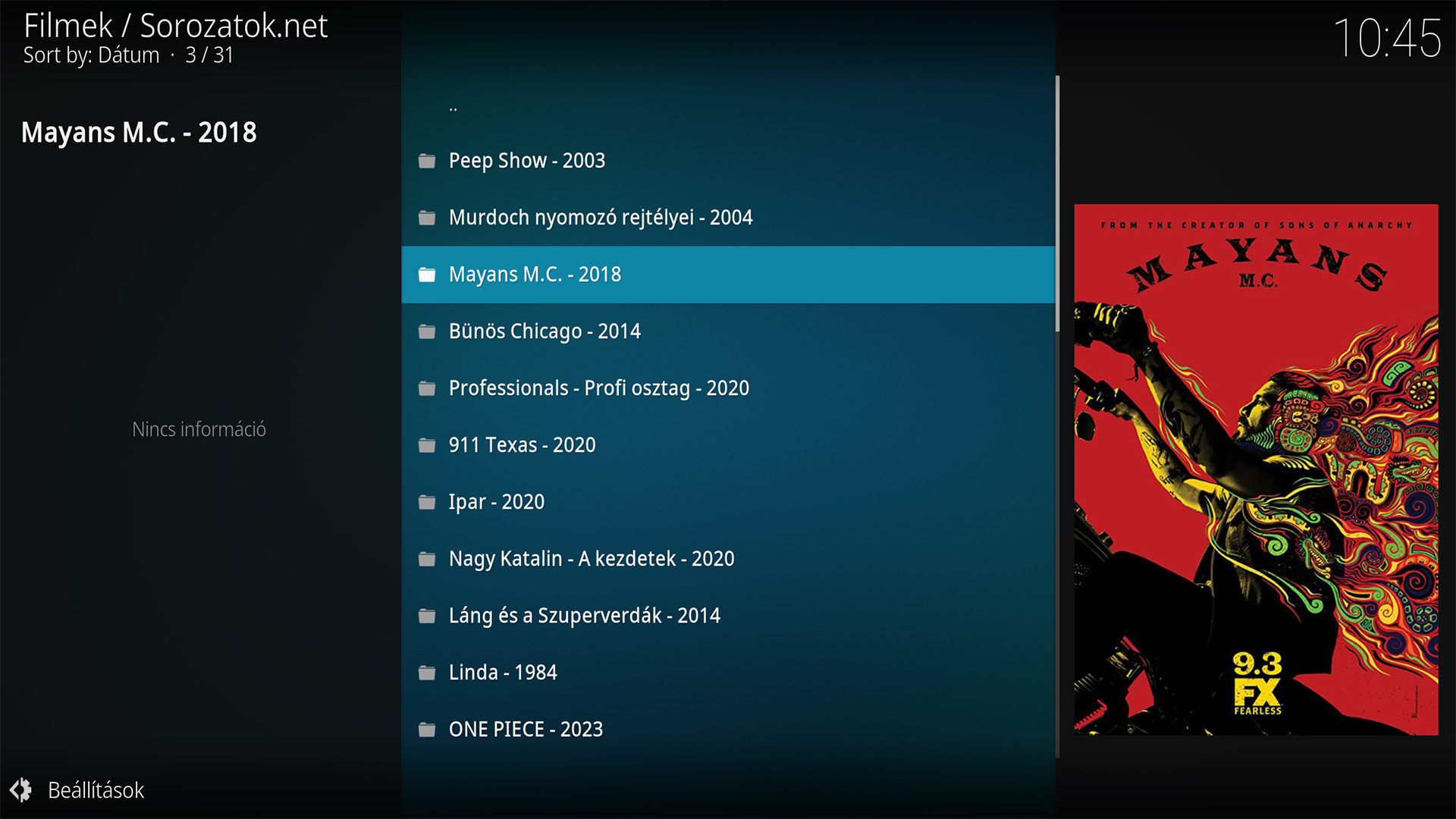Open the Beállítások settings label

tap(96, 790)
